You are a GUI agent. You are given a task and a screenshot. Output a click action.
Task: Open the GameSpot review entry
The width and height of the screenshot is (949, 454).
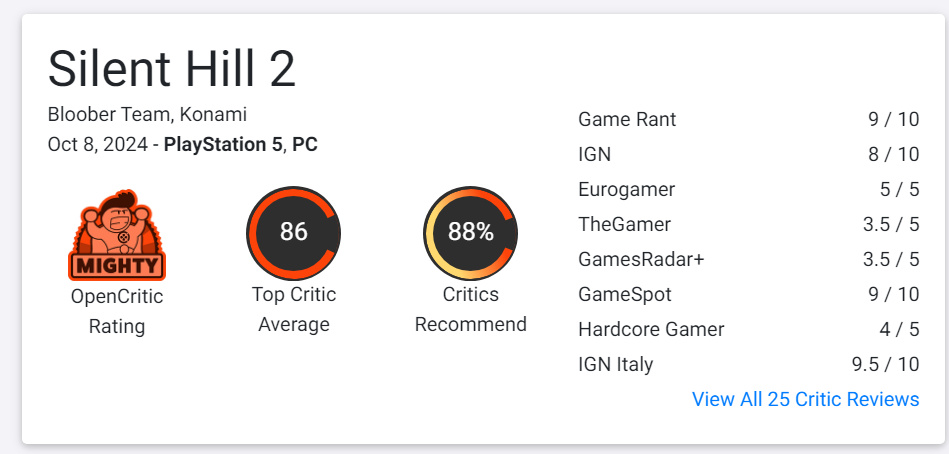pos(624,294)
